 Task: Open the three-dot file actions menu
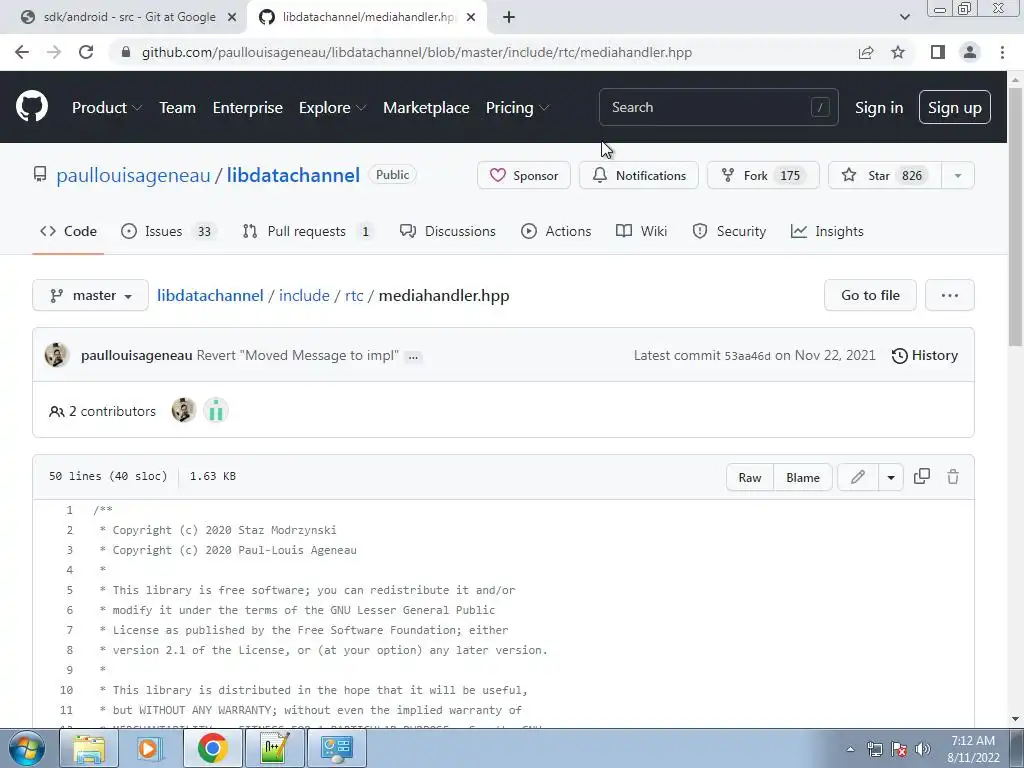[x=950, y=295]
